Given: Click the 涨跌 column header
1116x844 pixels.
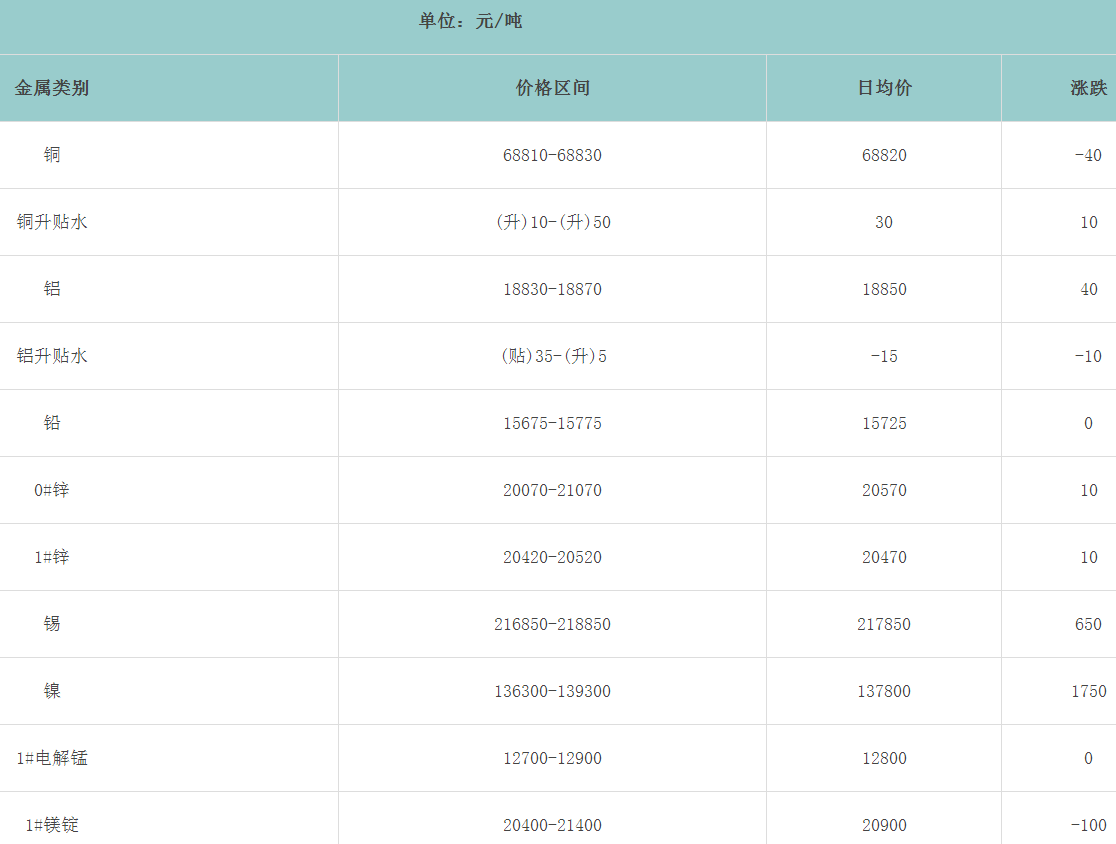Looking at the screenshot, I should [x=1088, y=88].
